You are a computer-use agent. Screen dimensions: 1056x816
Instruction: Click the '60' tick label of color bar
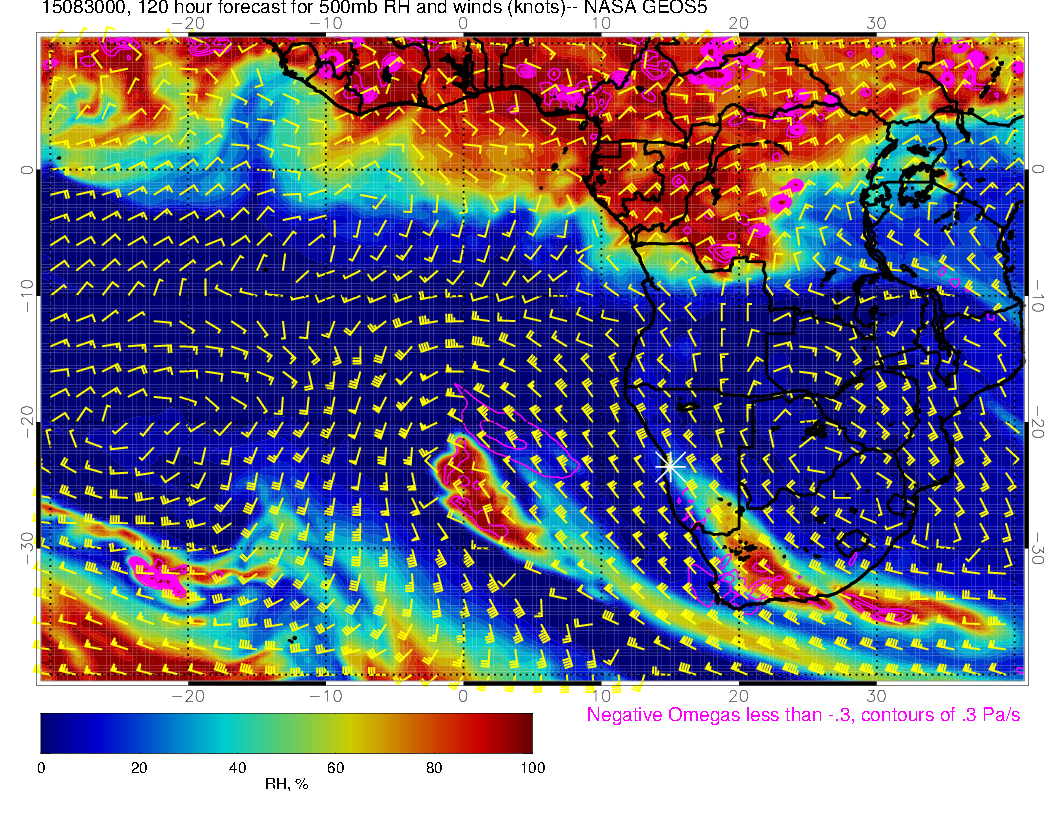click(336, 768)
